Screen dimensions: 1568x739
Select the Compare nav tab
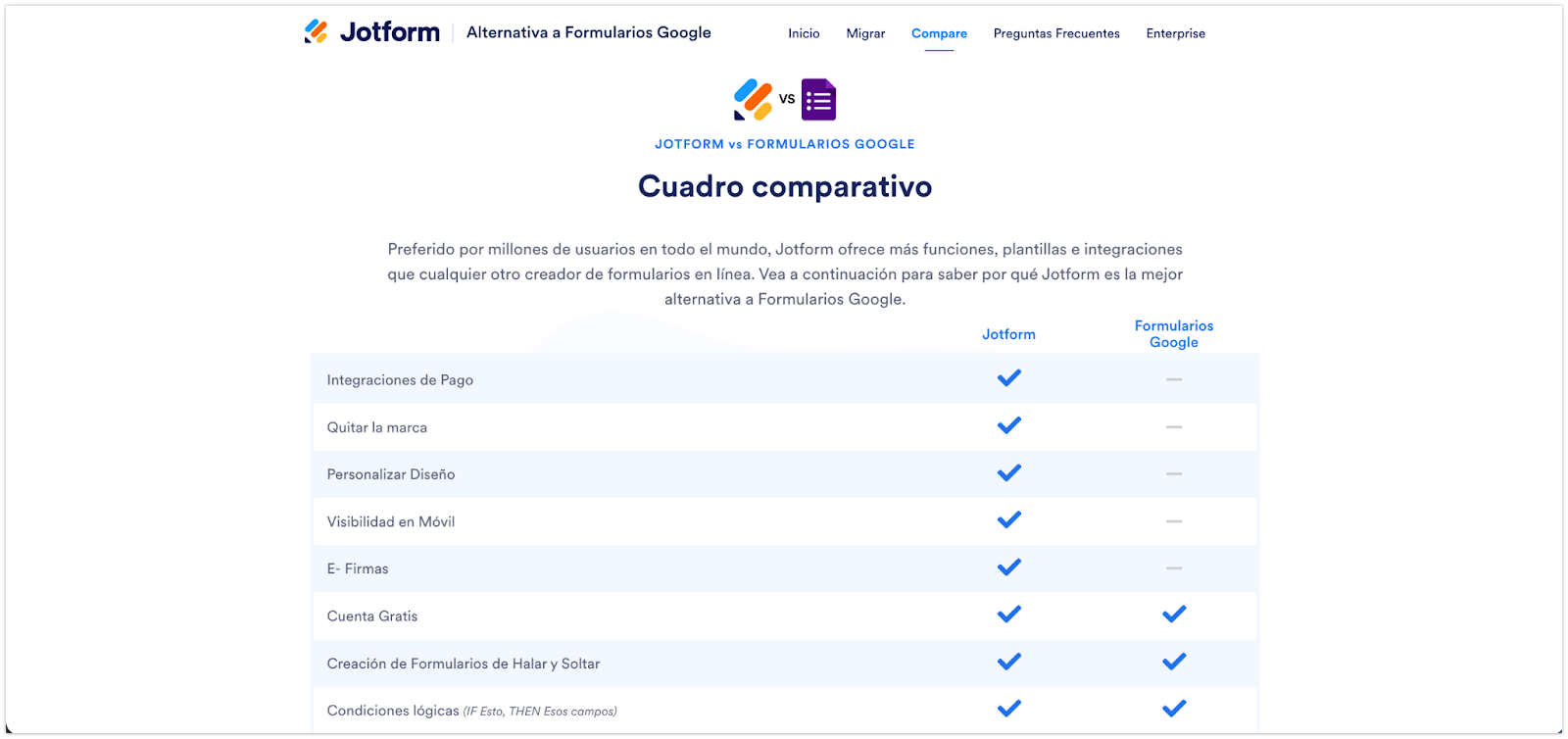939,33
